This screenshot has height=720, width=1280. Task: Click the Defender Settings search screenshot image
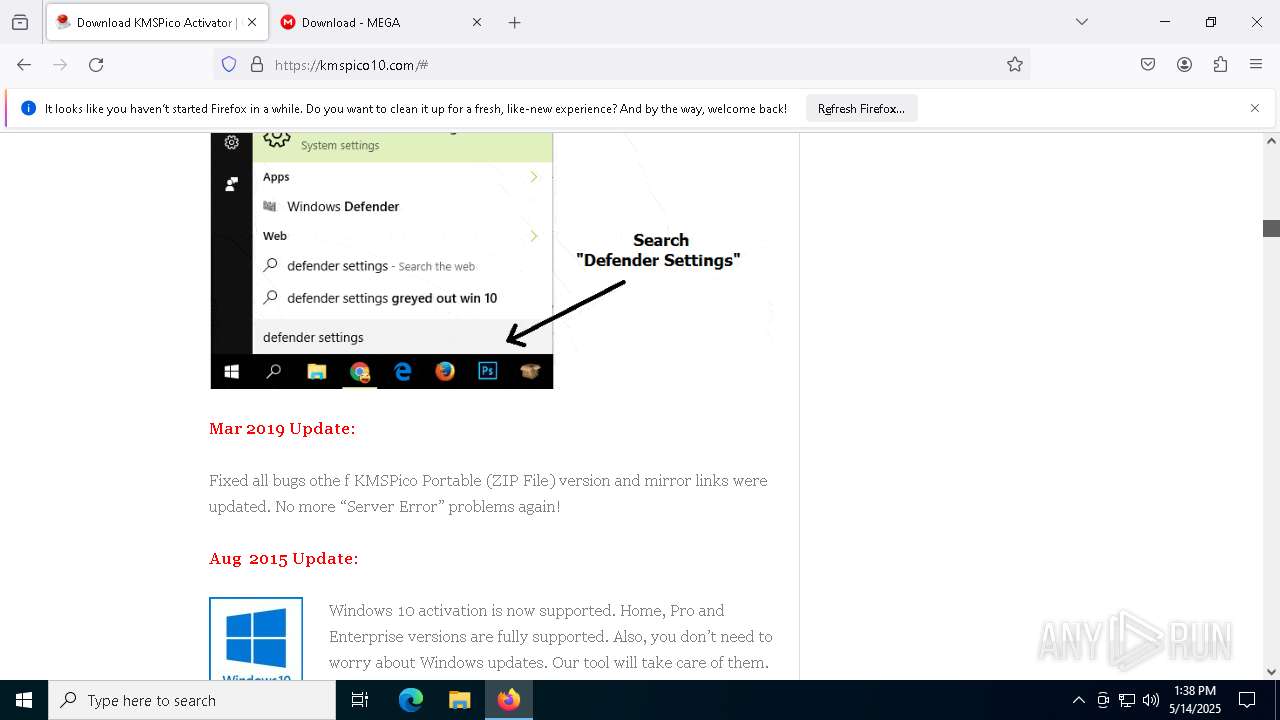click(x=491, y=261)
